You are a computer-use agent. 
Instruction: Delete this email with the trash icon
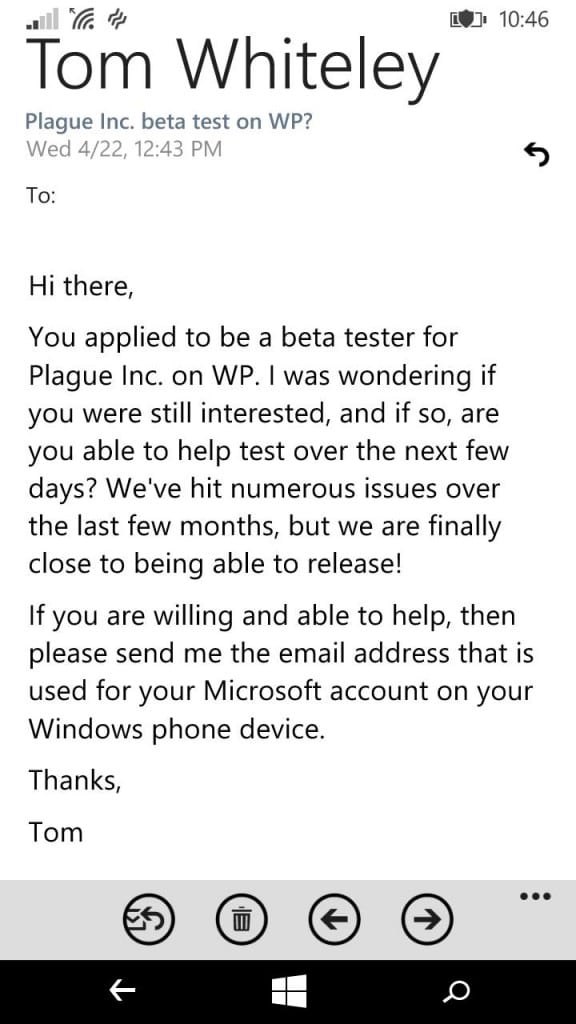[x=241, y=920]
